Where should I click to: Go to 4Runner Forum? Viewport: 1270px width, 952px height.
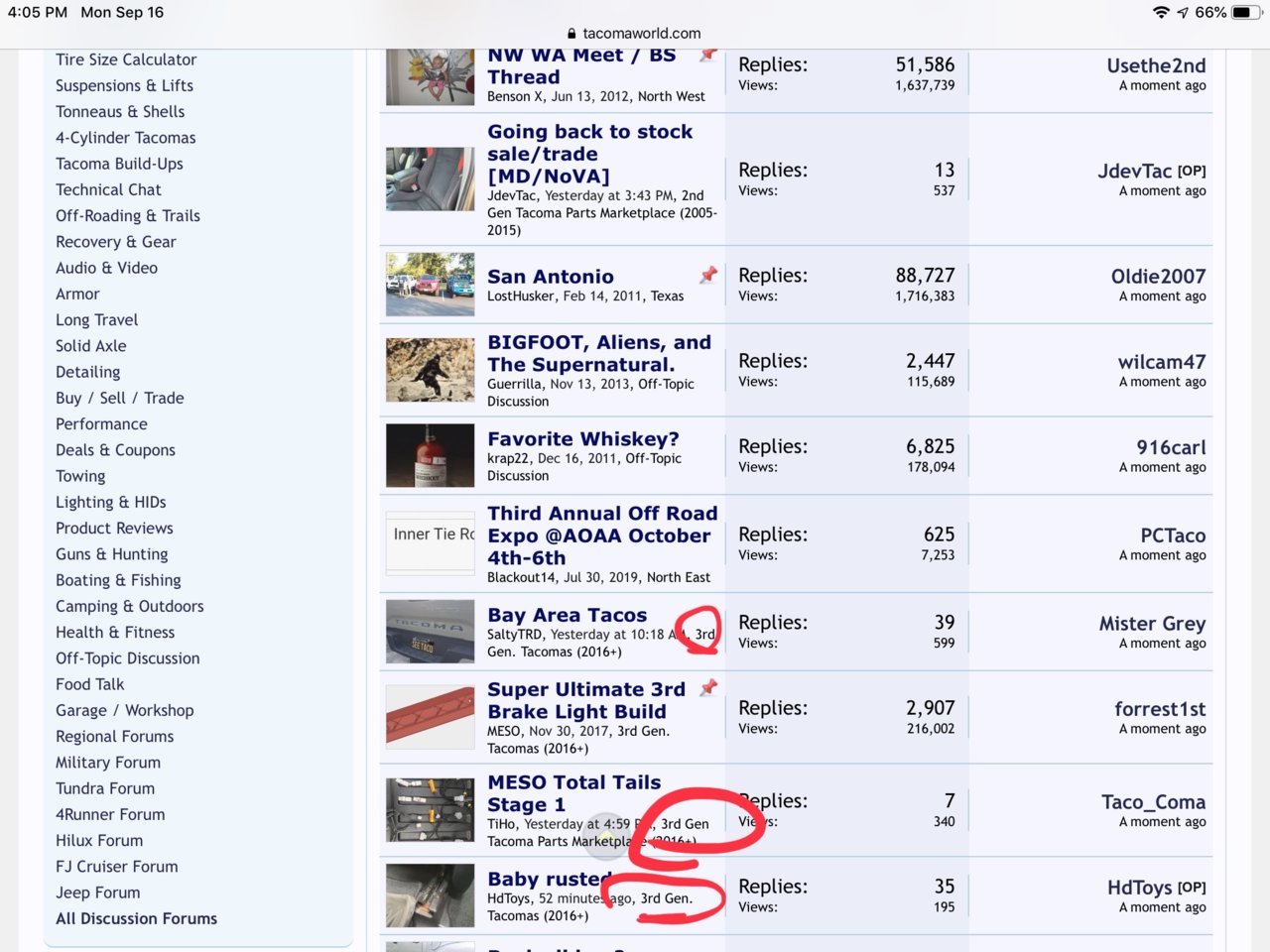point(110,814)
